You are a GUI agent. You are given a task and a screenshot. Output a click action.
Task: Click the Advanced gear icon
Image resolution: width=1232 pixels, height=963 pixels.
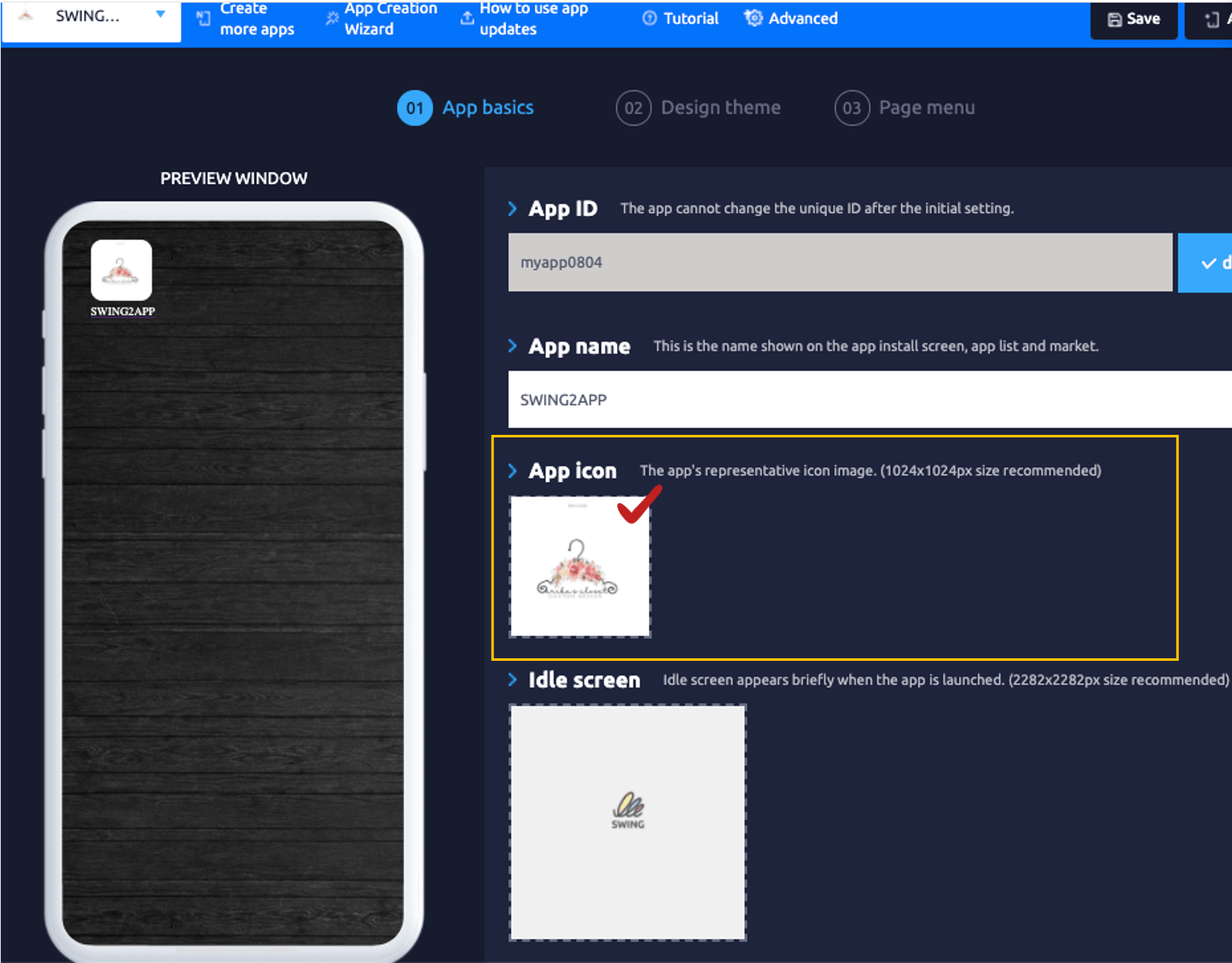753,18
